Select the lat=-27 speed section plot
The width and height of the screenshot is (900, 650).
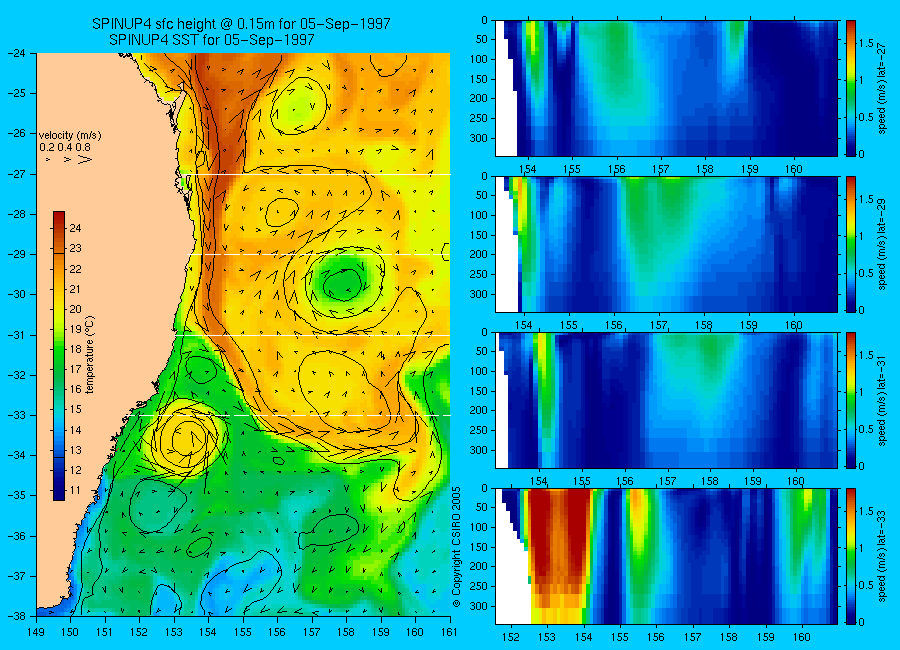click(666, 88)
